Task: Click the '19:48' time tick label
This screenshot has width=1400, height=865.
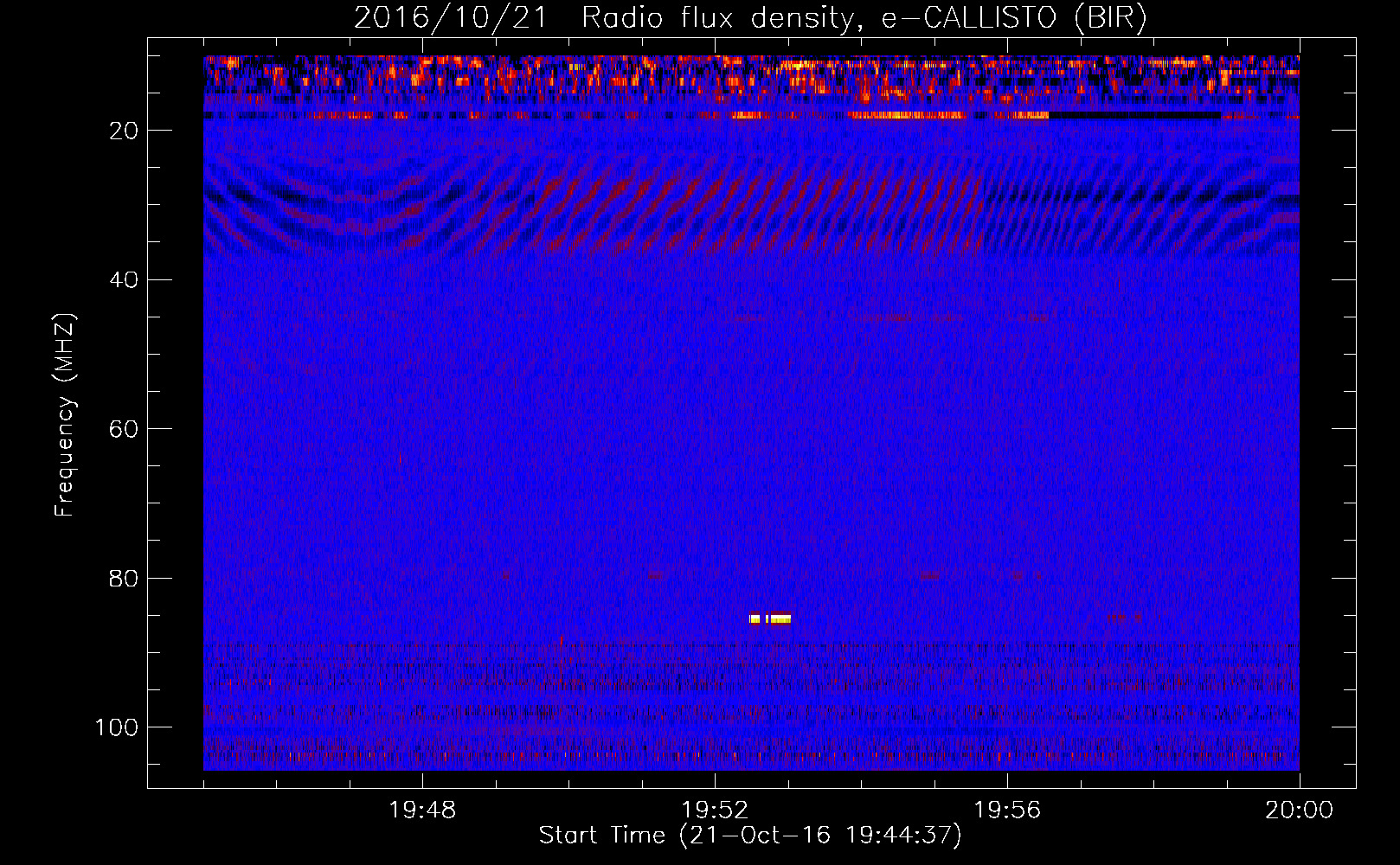Action: (x=423, y=811)
